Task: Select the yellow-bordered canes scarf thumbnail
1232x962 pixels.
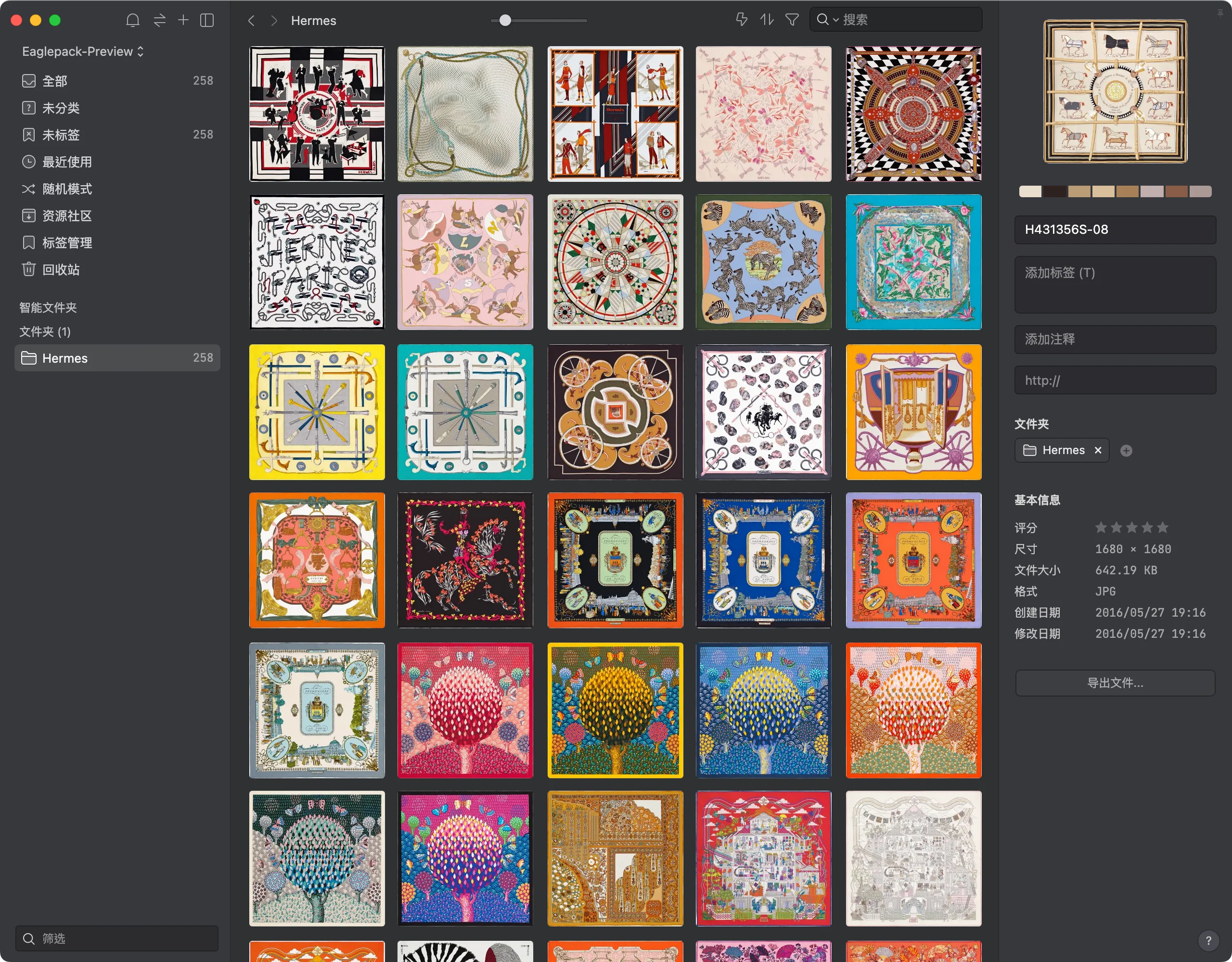Action: (317, 412)
